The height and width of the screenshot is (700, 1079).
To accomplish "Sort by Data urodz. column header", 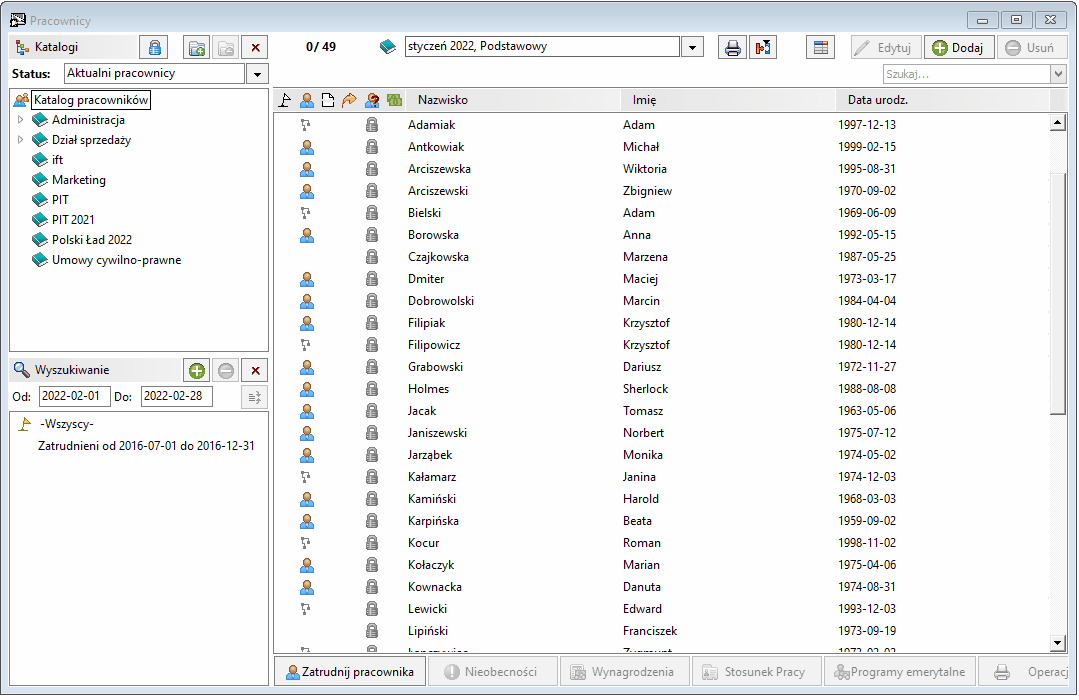I will [943, 100].
